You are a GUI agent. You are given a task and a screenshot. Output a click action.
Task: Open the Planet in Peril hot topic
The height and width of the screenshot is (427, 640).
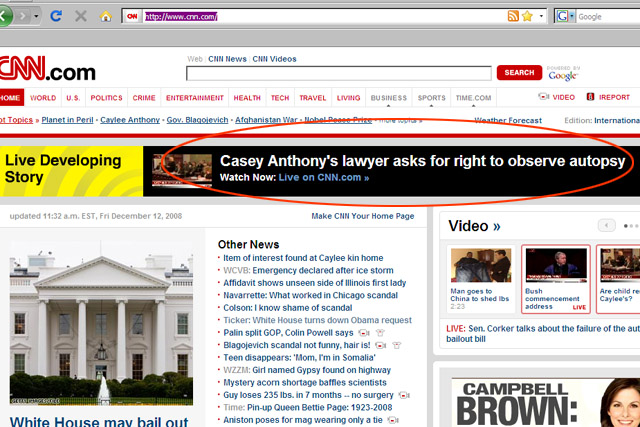67,120
